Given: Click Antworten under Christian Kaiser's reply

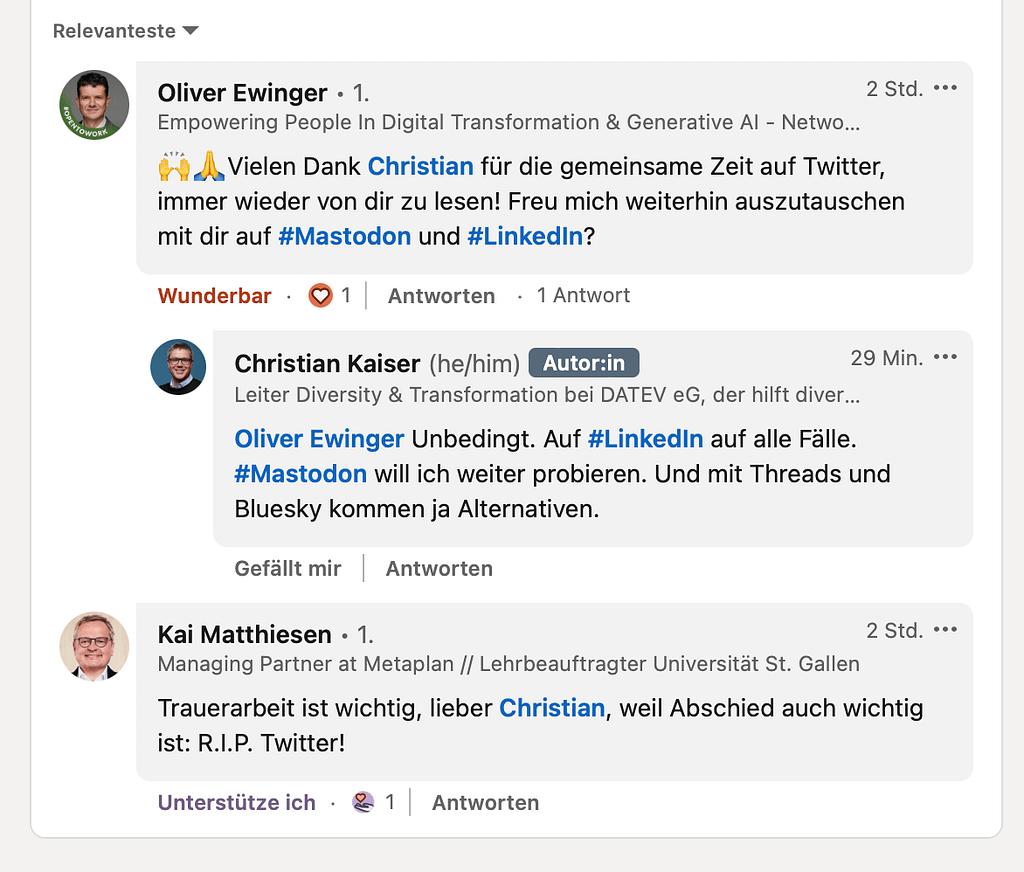Looking at the screenshot, I should (x=439, y=569).
